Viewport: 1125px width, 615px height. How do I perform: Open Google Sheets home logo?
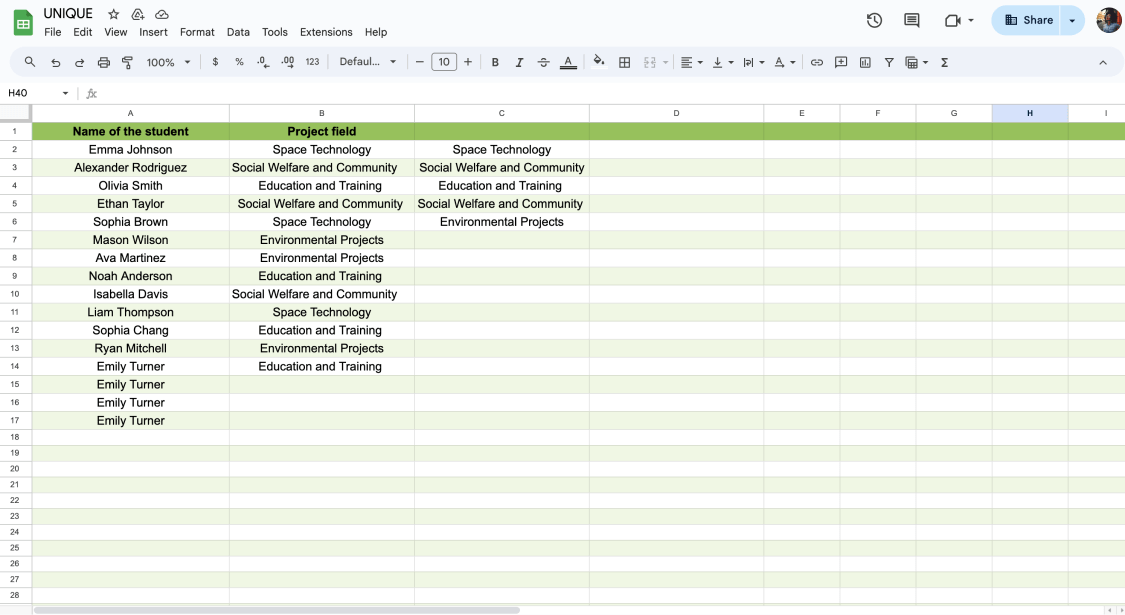coord(23,23)
